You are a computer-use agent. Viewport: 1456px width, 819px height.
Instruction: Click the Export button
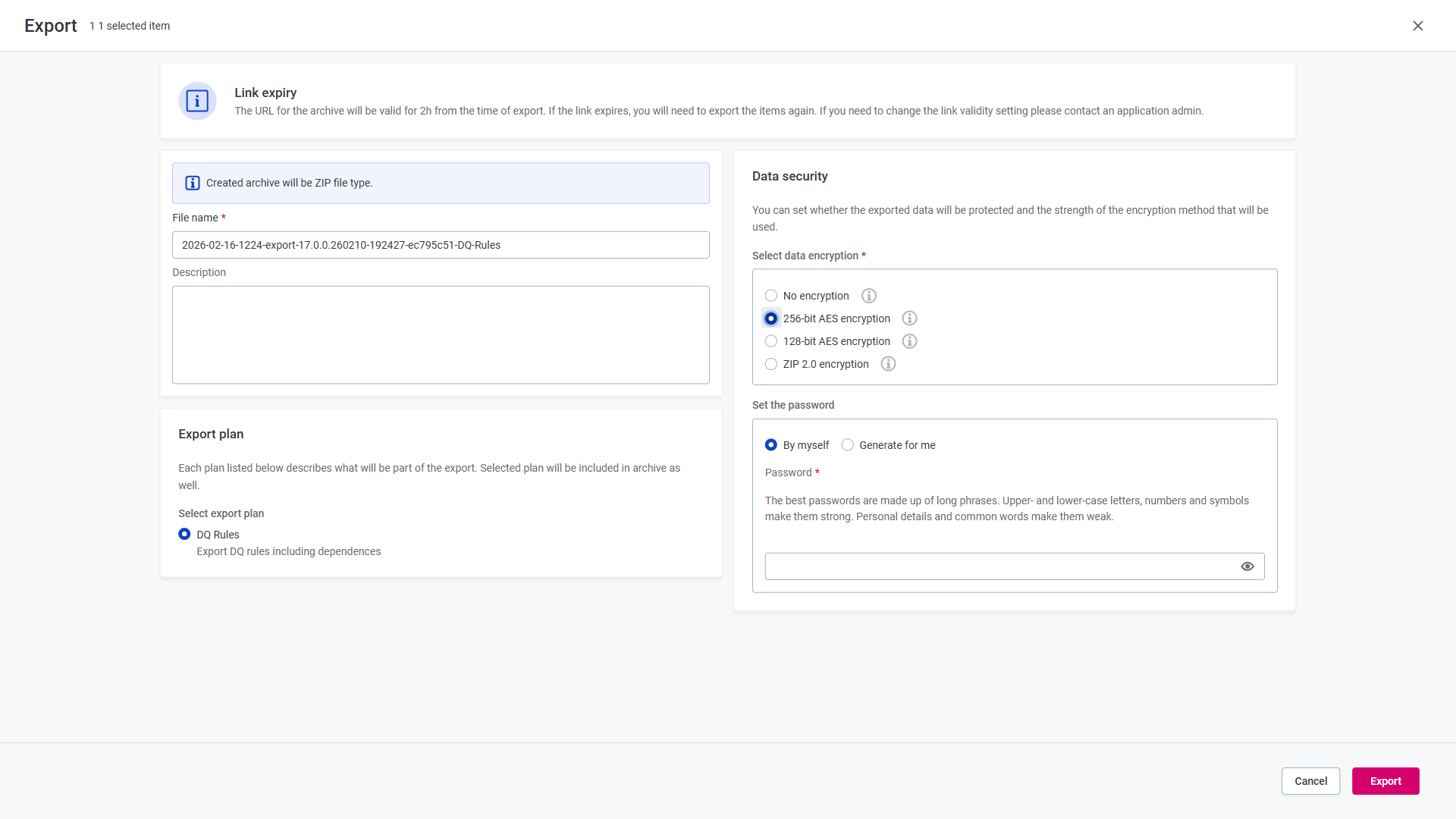click(1385, 781)
